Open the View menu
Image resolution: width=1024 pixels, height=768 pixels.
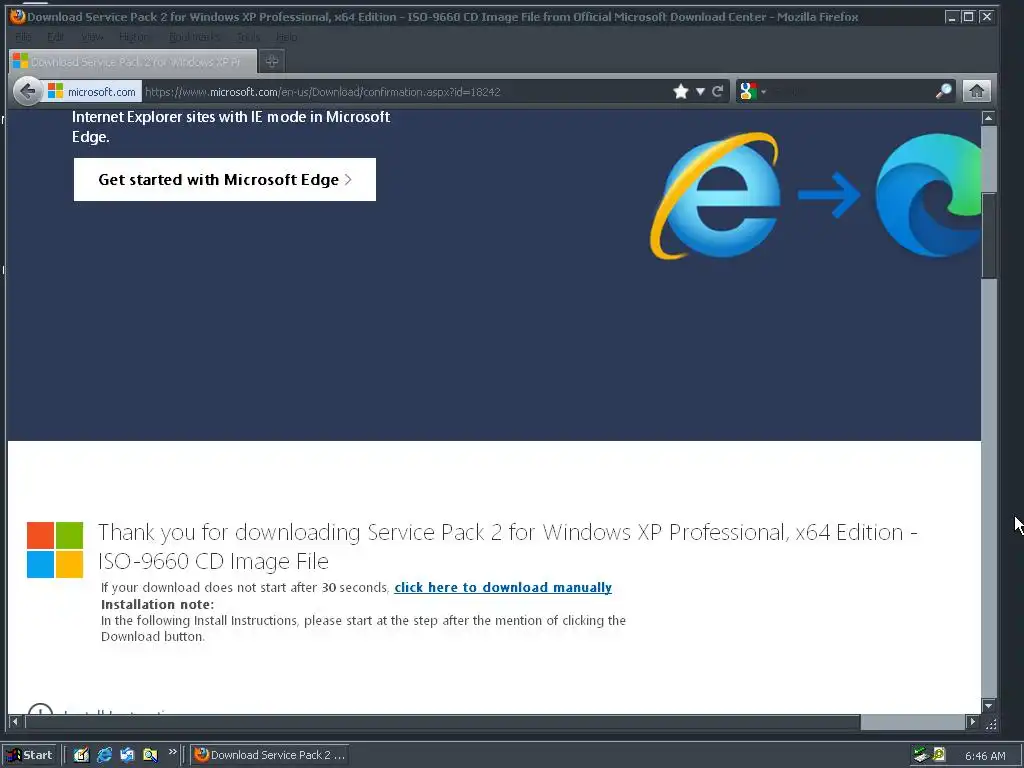[x=92, y=37]
